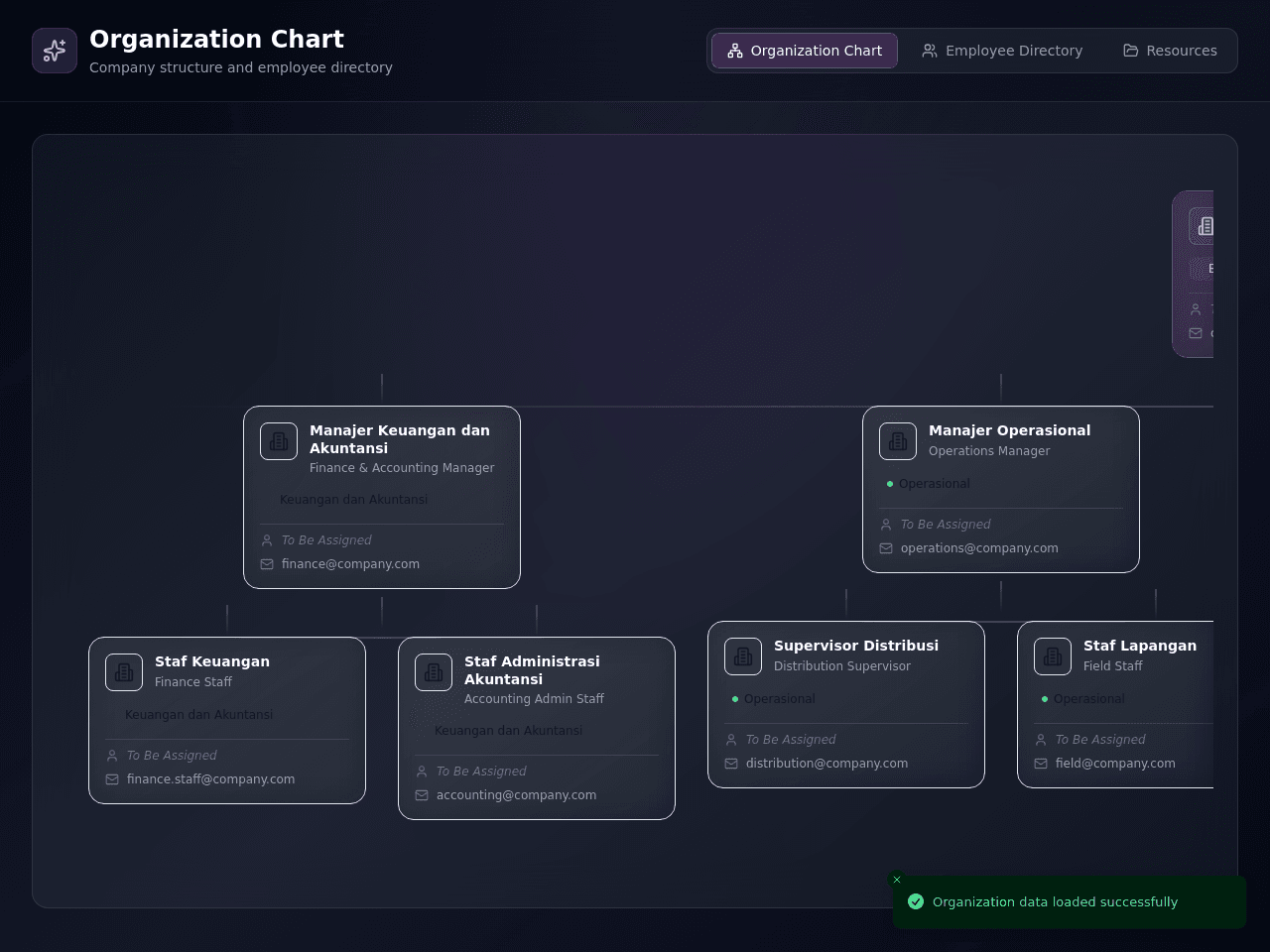Click person icon on Staf Lapangan card
Screen dimensions: 1270x952
[1041, 740]
